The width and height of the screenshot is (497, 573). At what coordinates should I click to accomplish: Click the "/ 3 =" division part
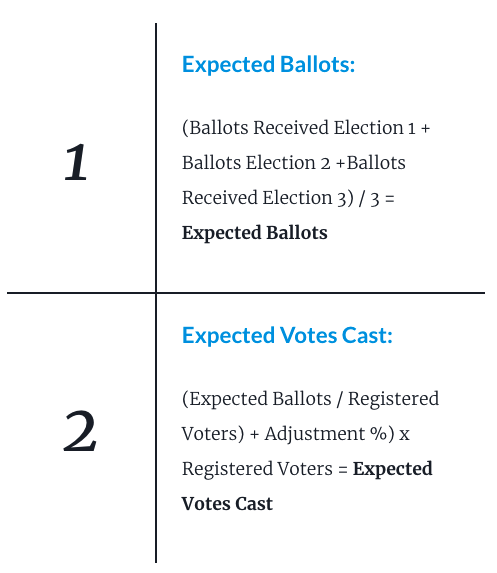377,199
